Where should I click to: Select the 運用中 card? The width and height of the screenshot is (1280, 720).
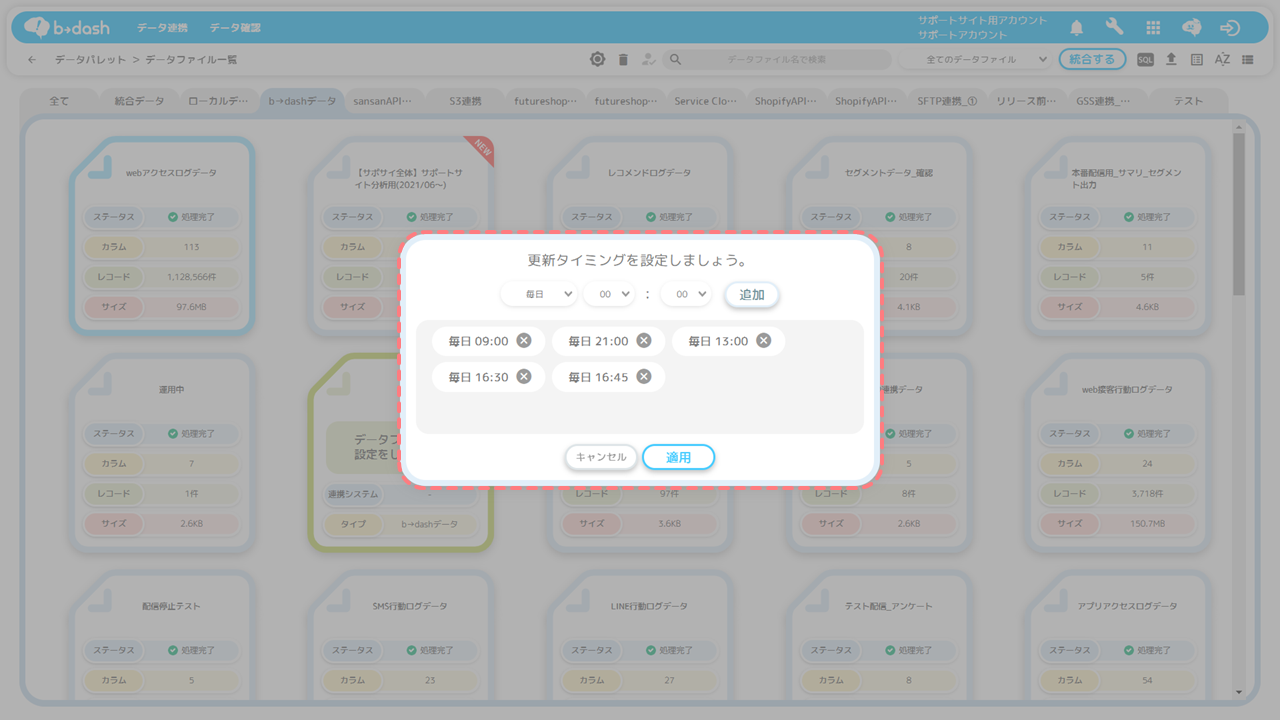point(162,451)
